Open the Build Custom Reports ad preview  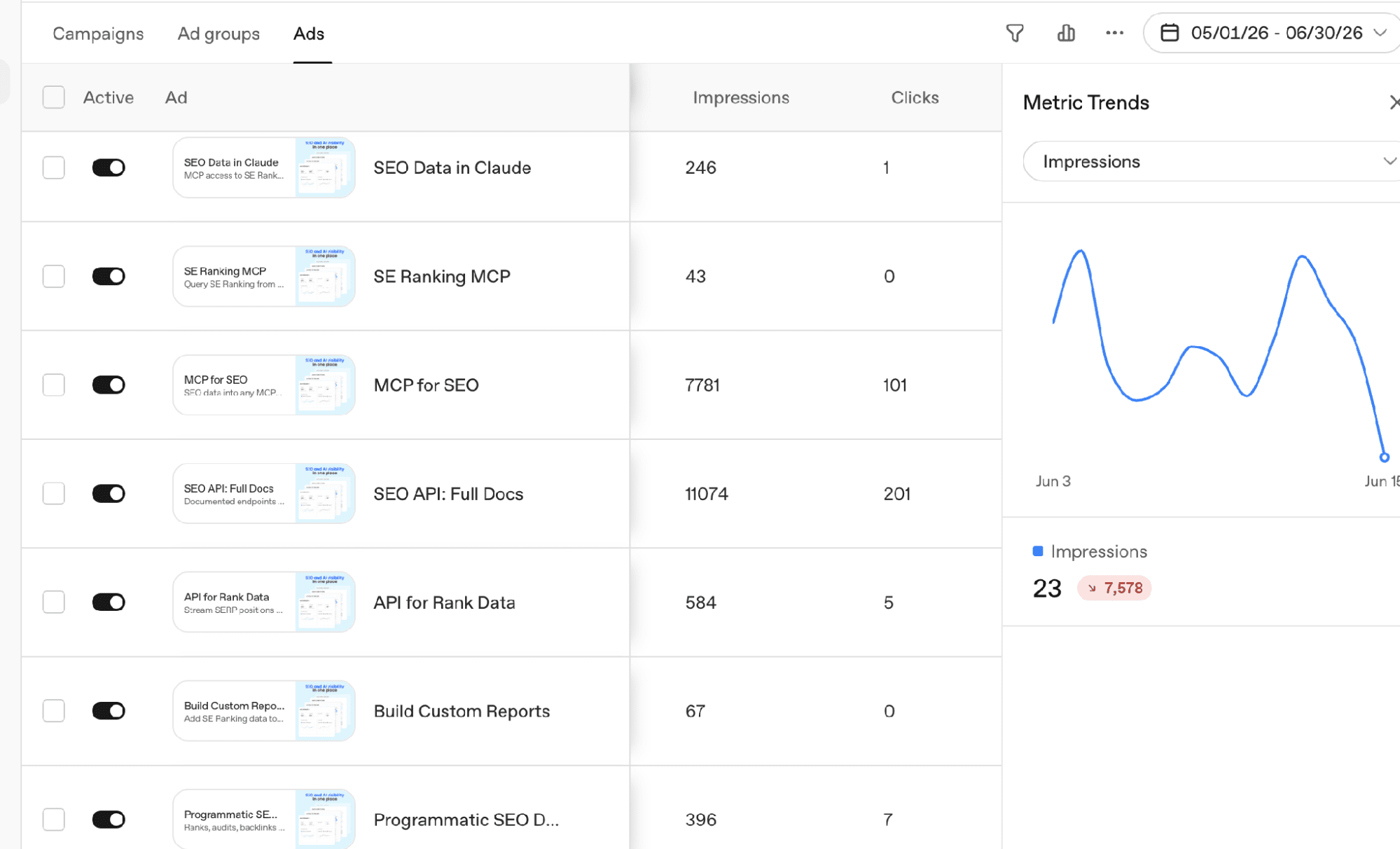point(264,711)
